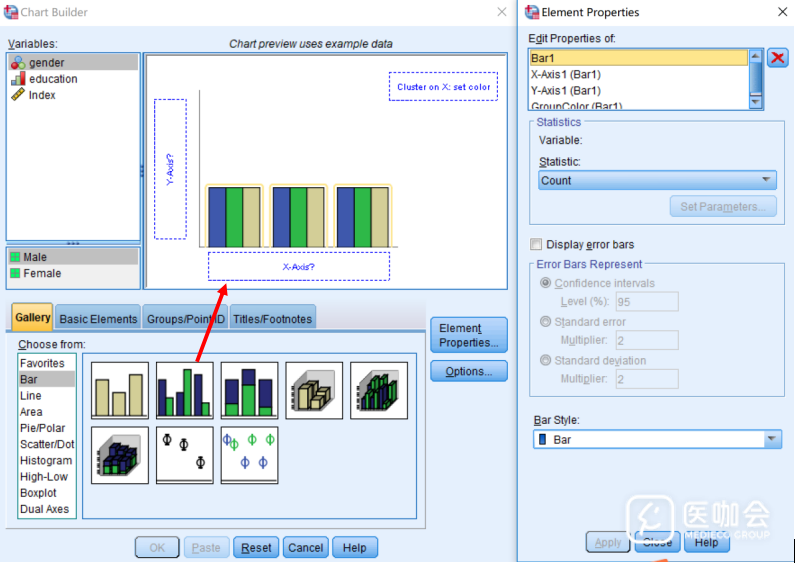Select Standard deviation radio option
Viewport: 795px width, 563px height.
[x=545, y=360]
